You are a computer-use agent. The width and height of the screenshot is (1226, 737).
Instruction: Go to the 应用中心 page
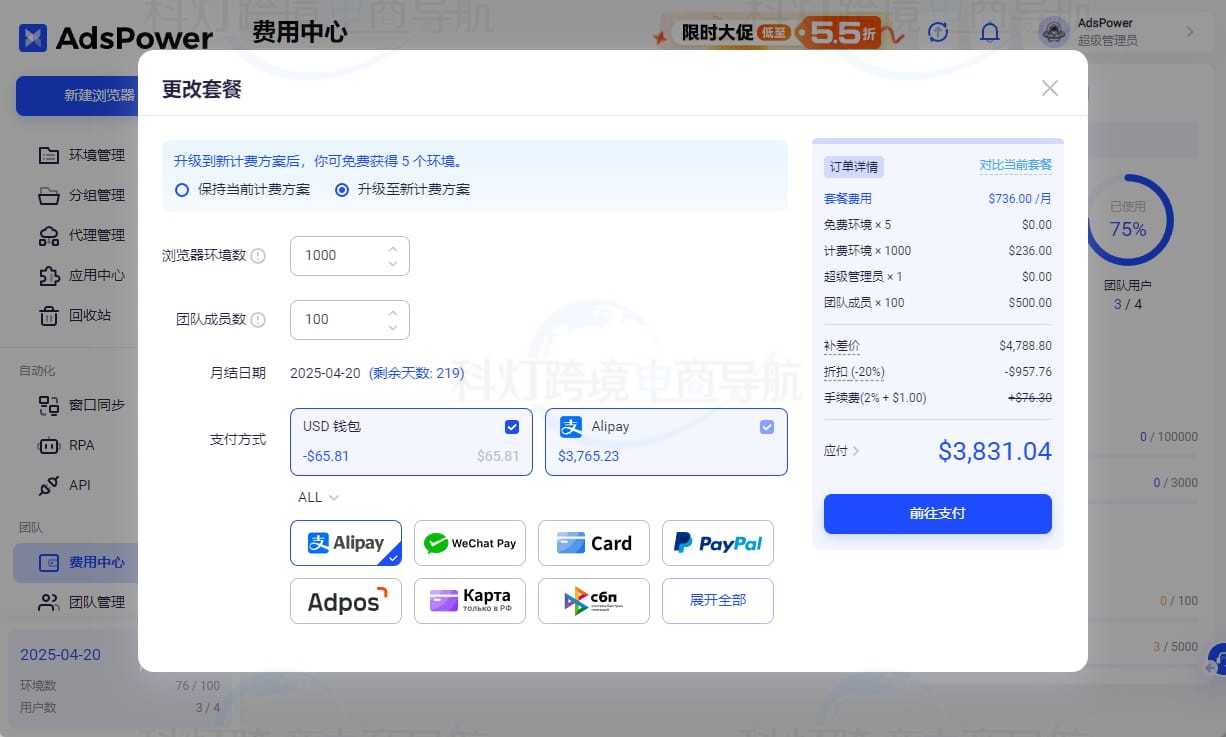tap(92, 275)
